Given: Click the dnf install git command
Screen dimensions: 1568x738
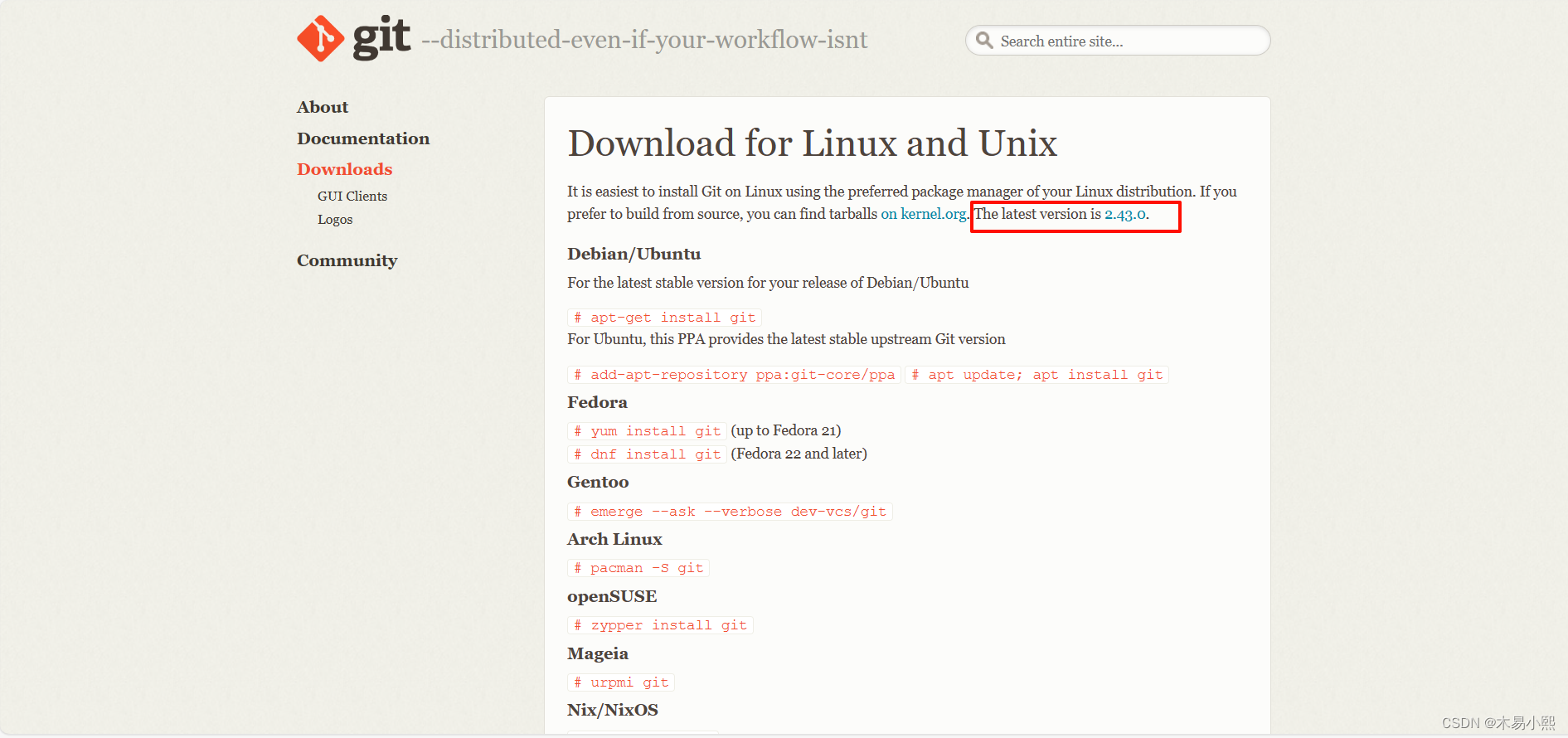Looking at the screenshot, I should (647, 454).
